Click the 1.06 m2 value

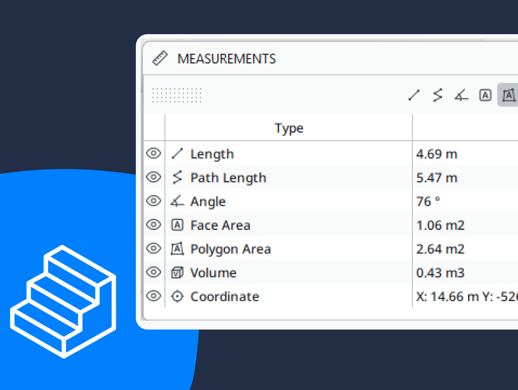440,225
